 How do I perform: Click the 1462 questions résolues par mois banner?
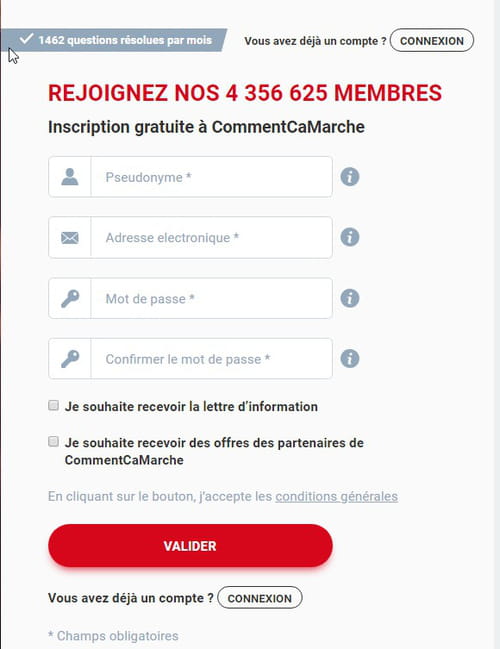(x=114, y=40)
